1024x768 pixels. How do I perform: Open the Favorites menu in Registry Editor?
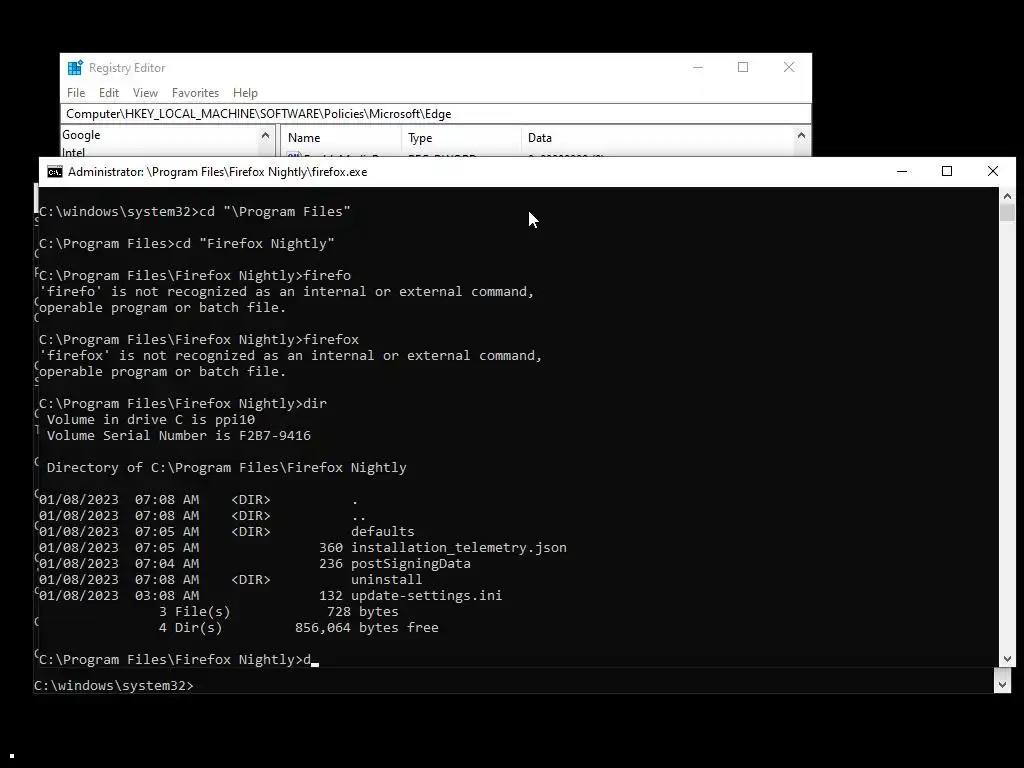pos(195,93)
